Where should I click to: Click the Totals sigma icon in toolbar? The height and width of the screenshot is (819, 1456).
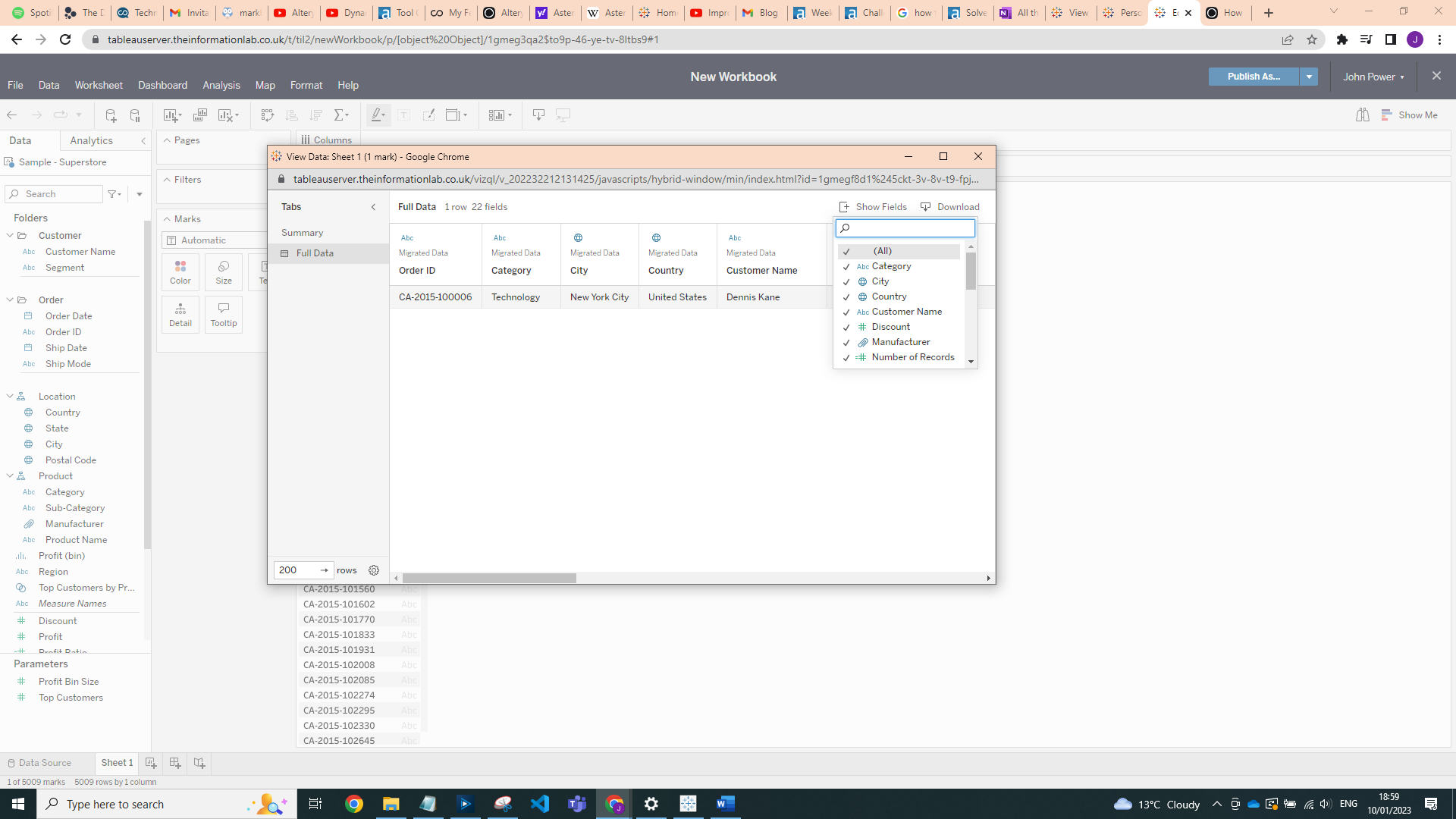pos(341,115)
